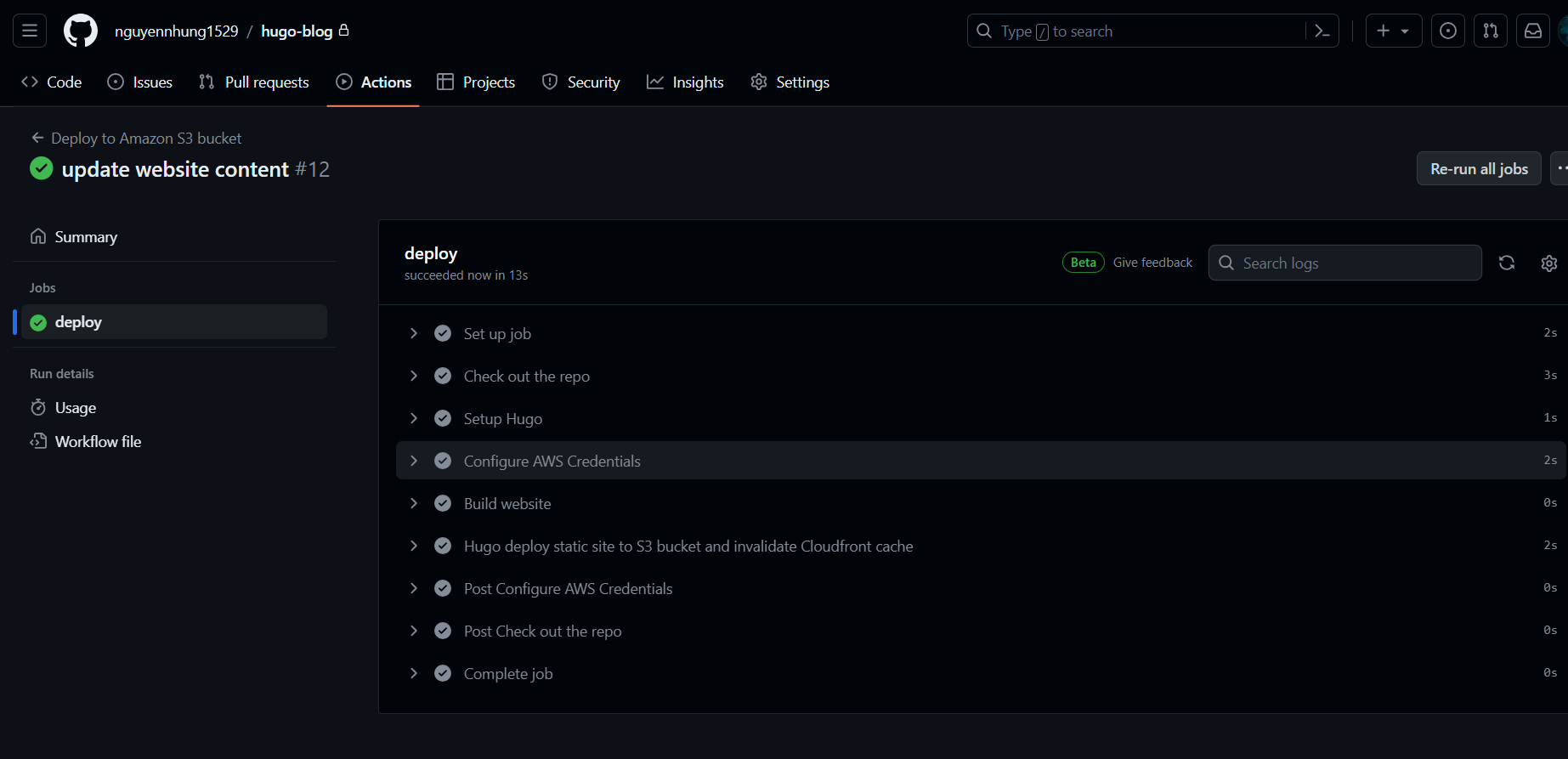Screen dimensions: 1568x759
Task: Open the hamburger navigation menu
Action: tap(30, 31)
